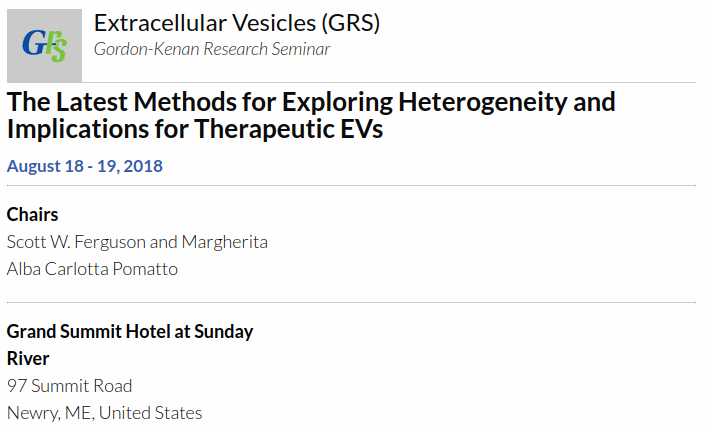Click Newry, ME, United States location
Screen dimensions: 705x429
[104, 413]
